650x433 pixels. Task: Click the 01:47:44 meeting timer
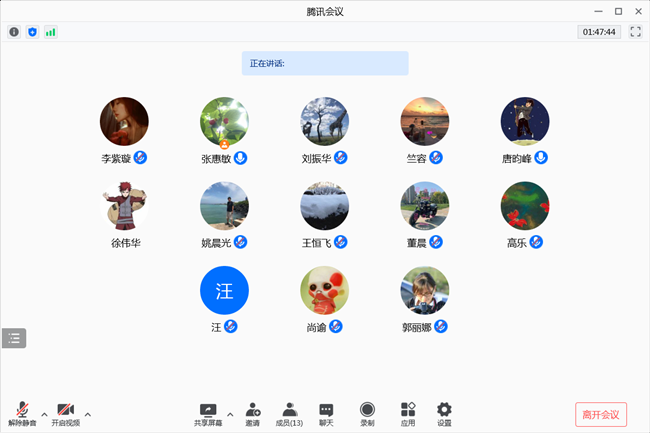[599, 32]
